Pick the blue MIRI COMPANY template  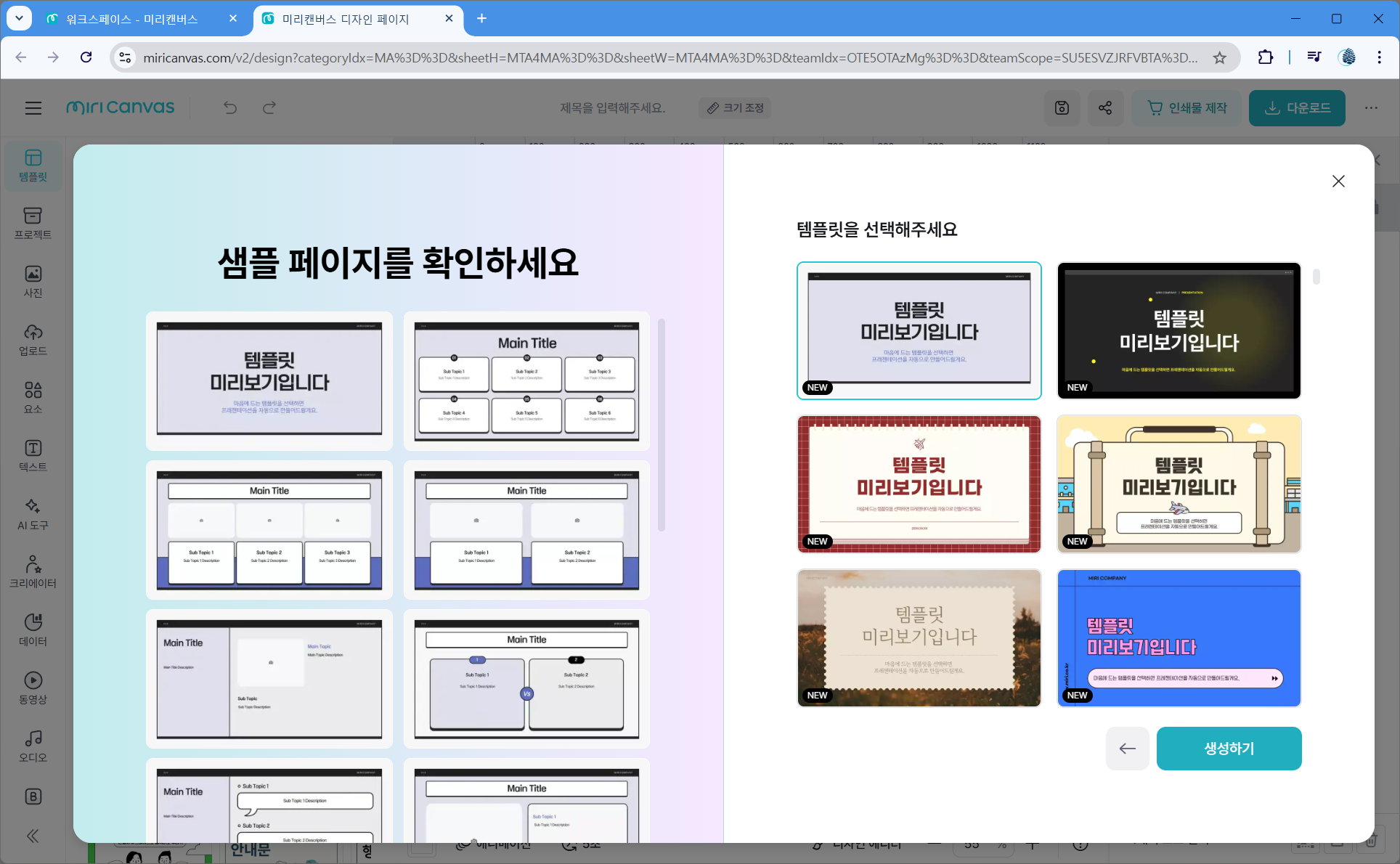click(x=1179, y=638)
